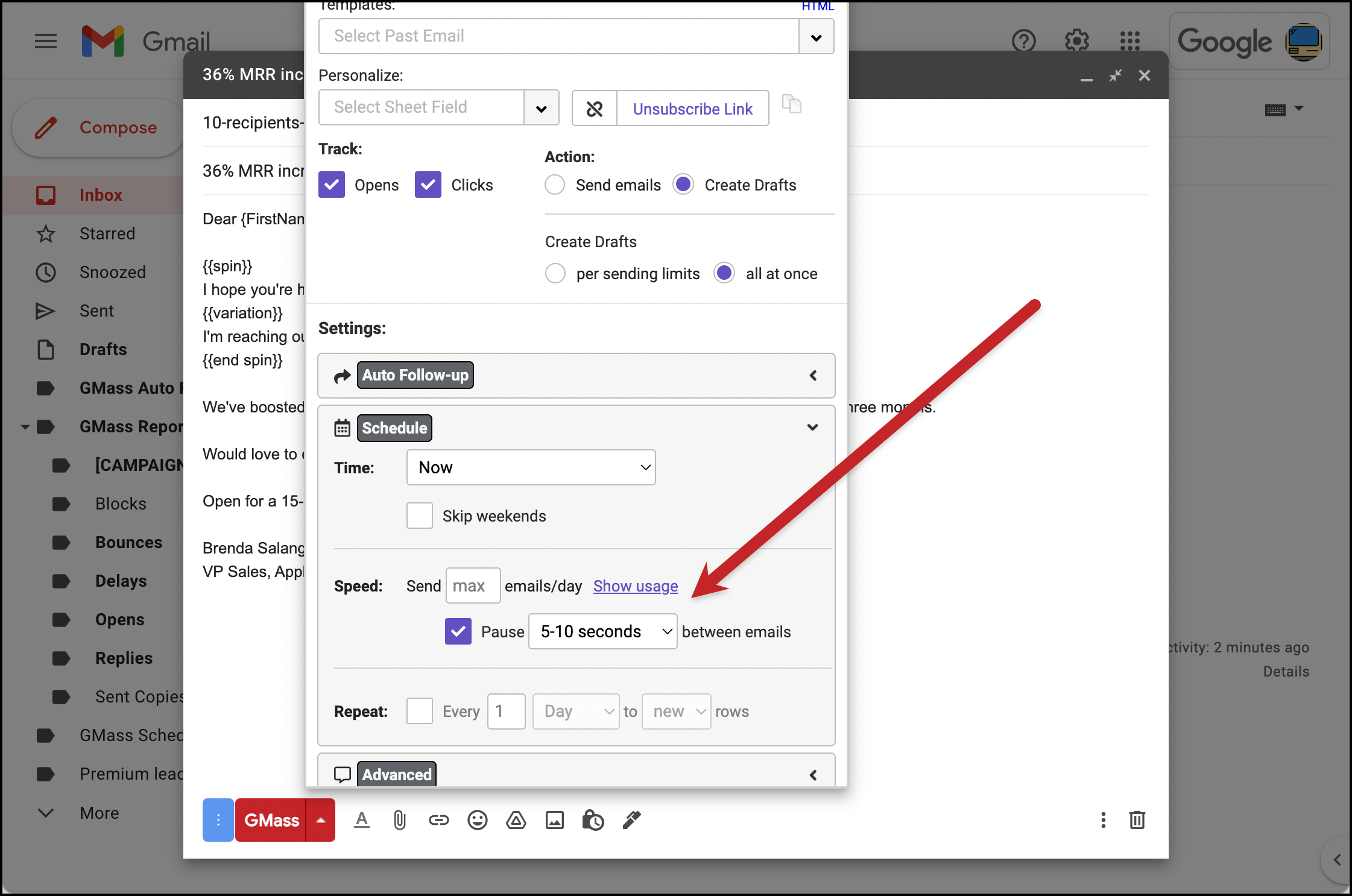
Task: Click the copy field icon
Action: point(791,104)
